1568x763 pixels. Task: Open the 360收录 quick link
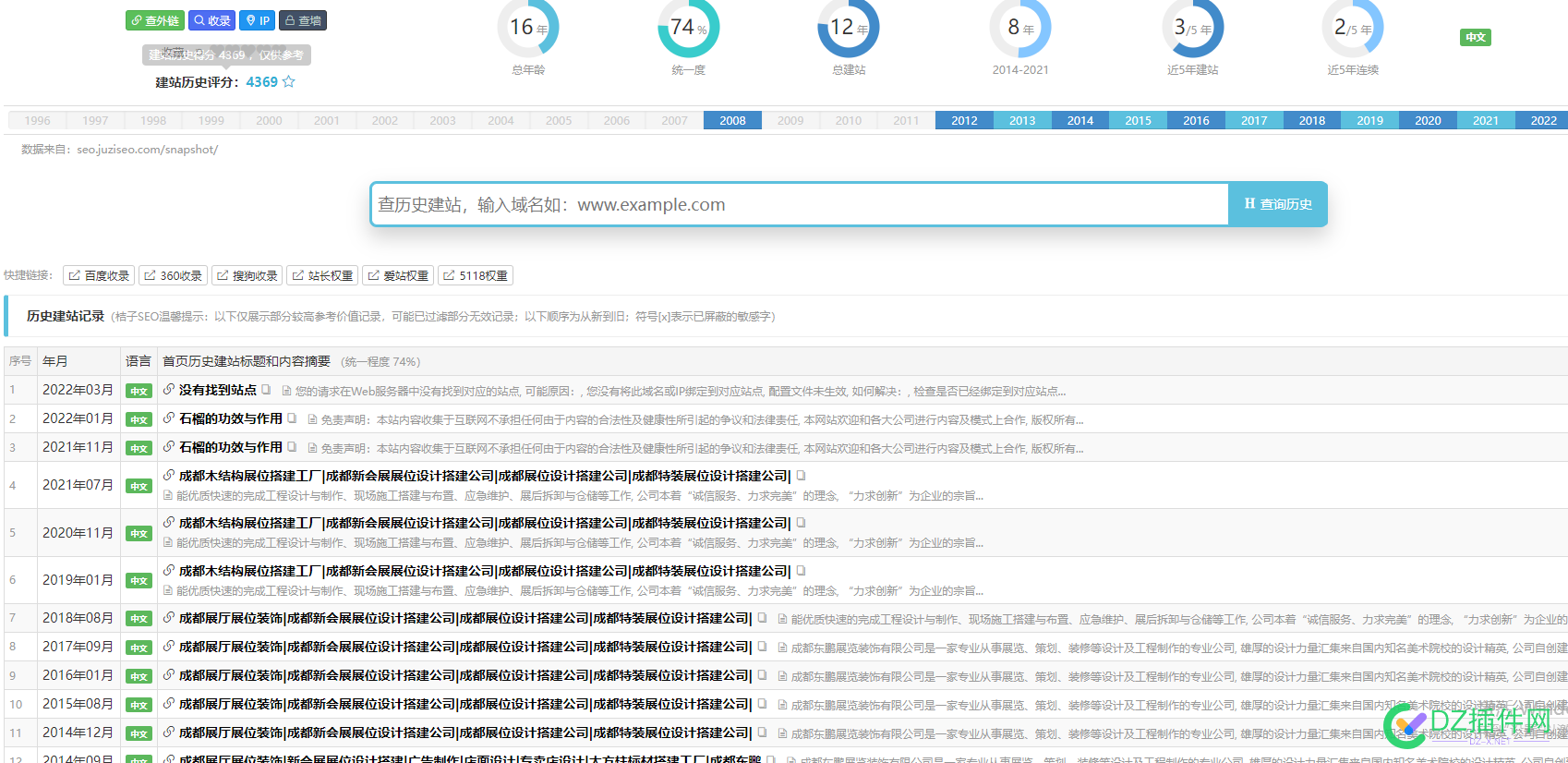pos(173,275)
